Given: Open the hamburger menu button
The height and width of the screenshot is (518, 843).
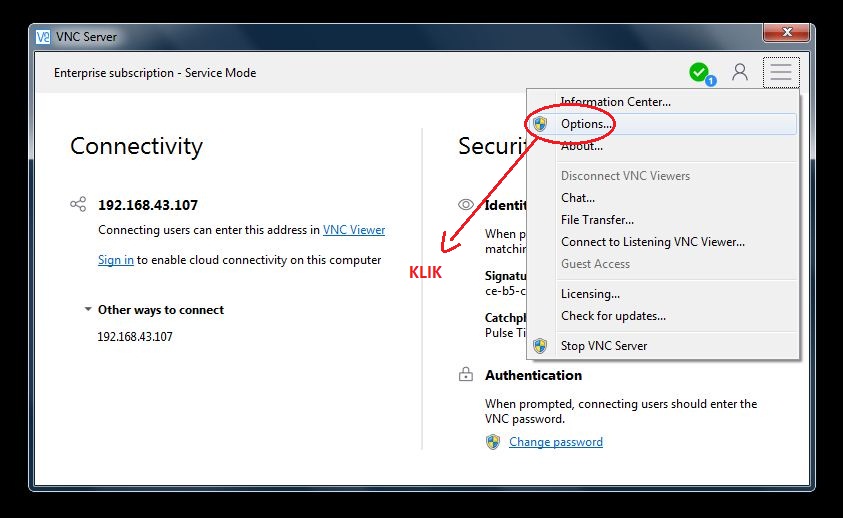Looking at the screenshot, I should click(x=781, y=72).
